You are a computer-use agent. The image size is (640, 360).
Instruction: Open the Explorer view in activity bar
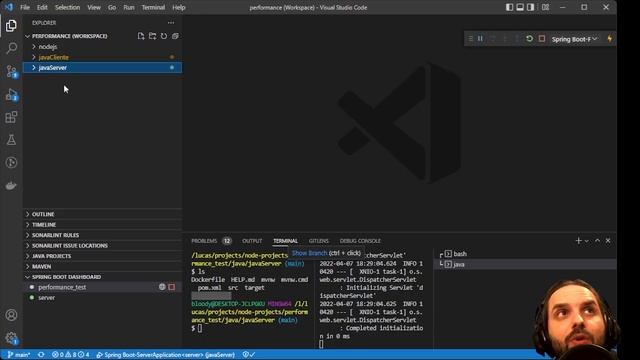pyautogui.click(x=11, y=26)
